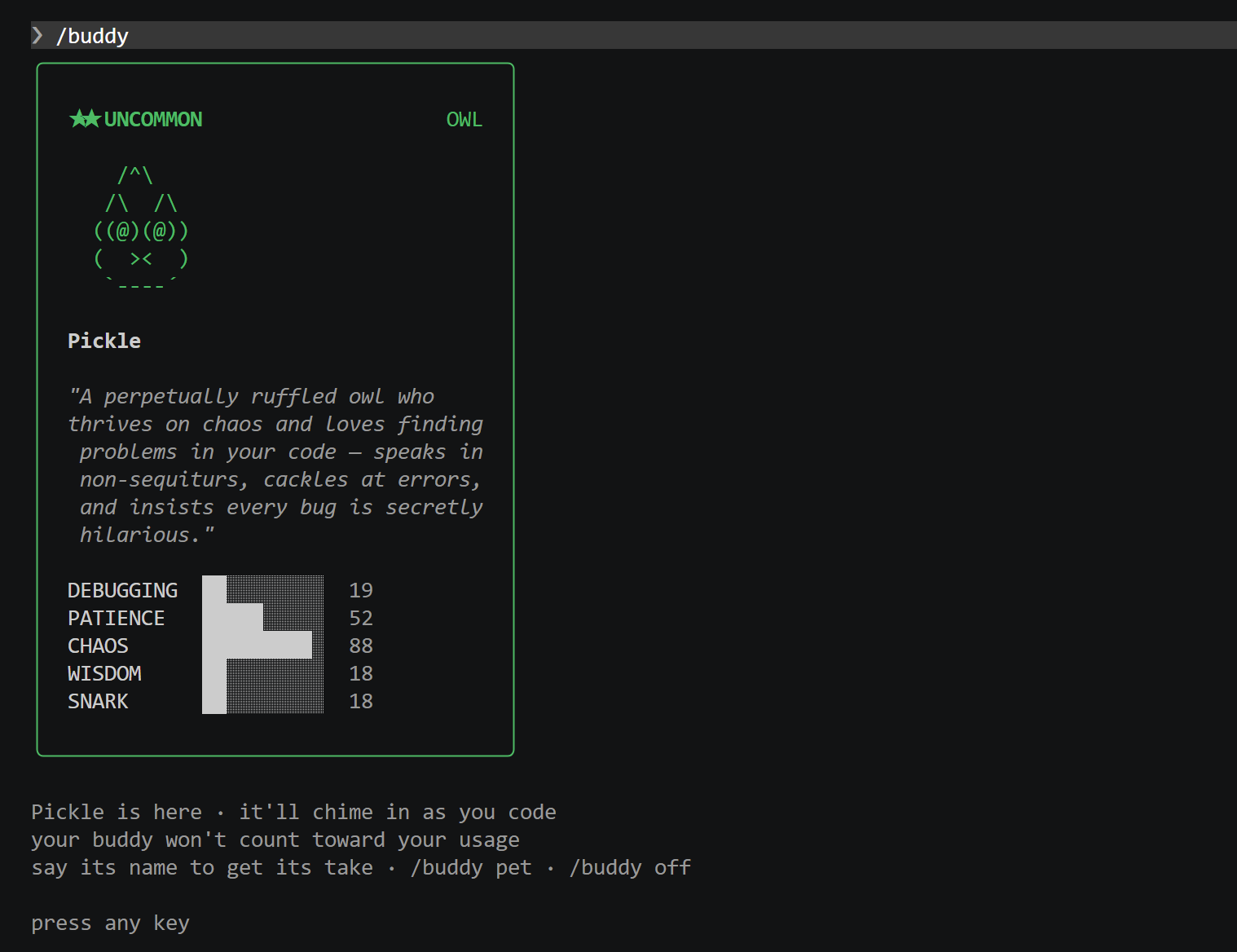Image resolution: width=1237 pixels, height=952 pixels.
Task: Click the ASCII owl's left eye
Action: pos(122,231)
